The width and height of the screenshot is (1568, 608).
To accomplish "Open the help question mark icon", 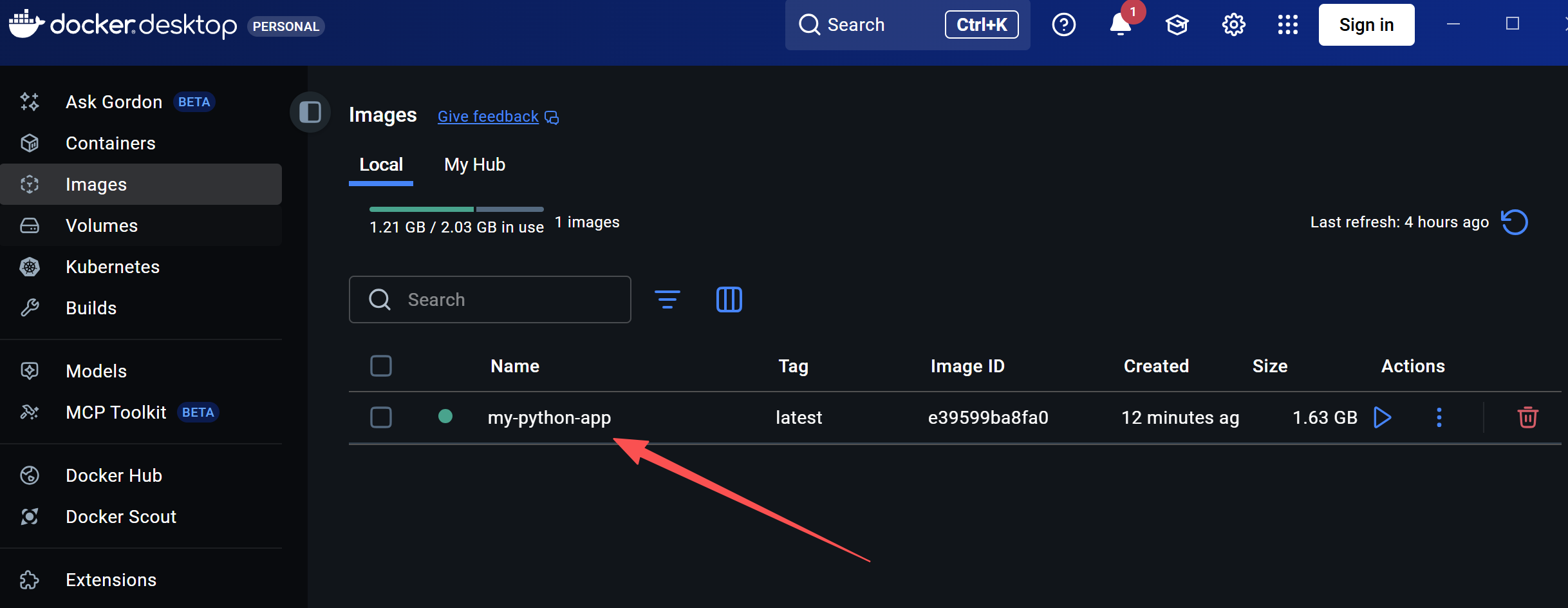I will tap(1063, 25).
